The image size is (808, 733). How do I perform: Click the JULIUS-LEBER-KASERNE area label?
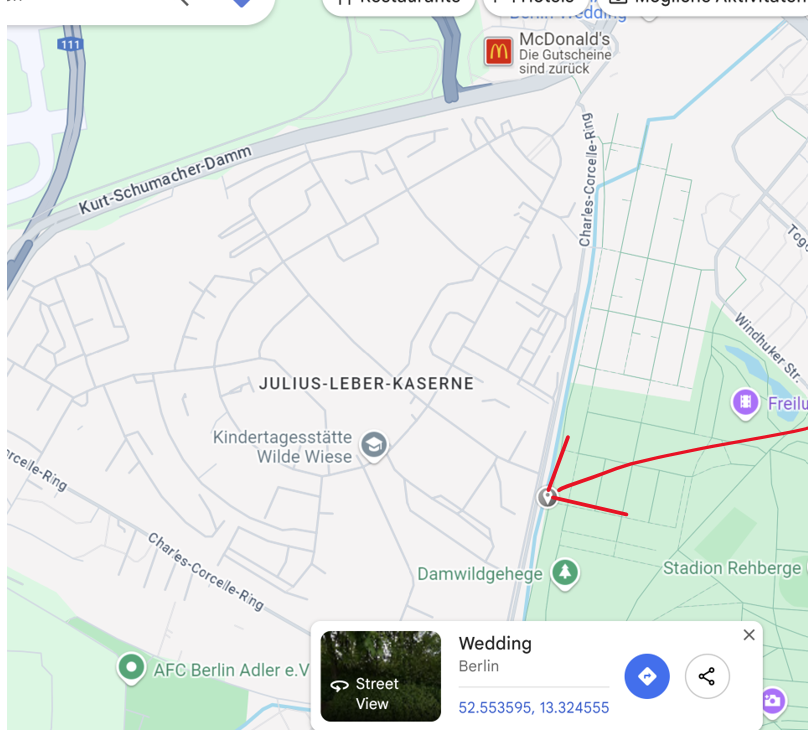366,384
